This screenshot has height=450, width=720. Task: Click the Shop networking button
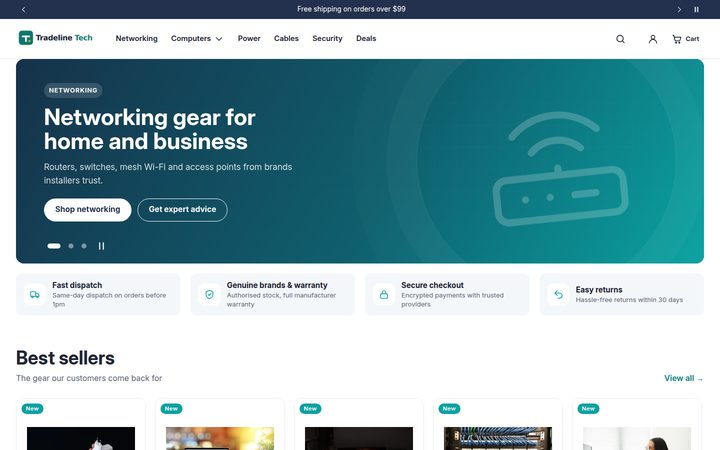point(88,210)
